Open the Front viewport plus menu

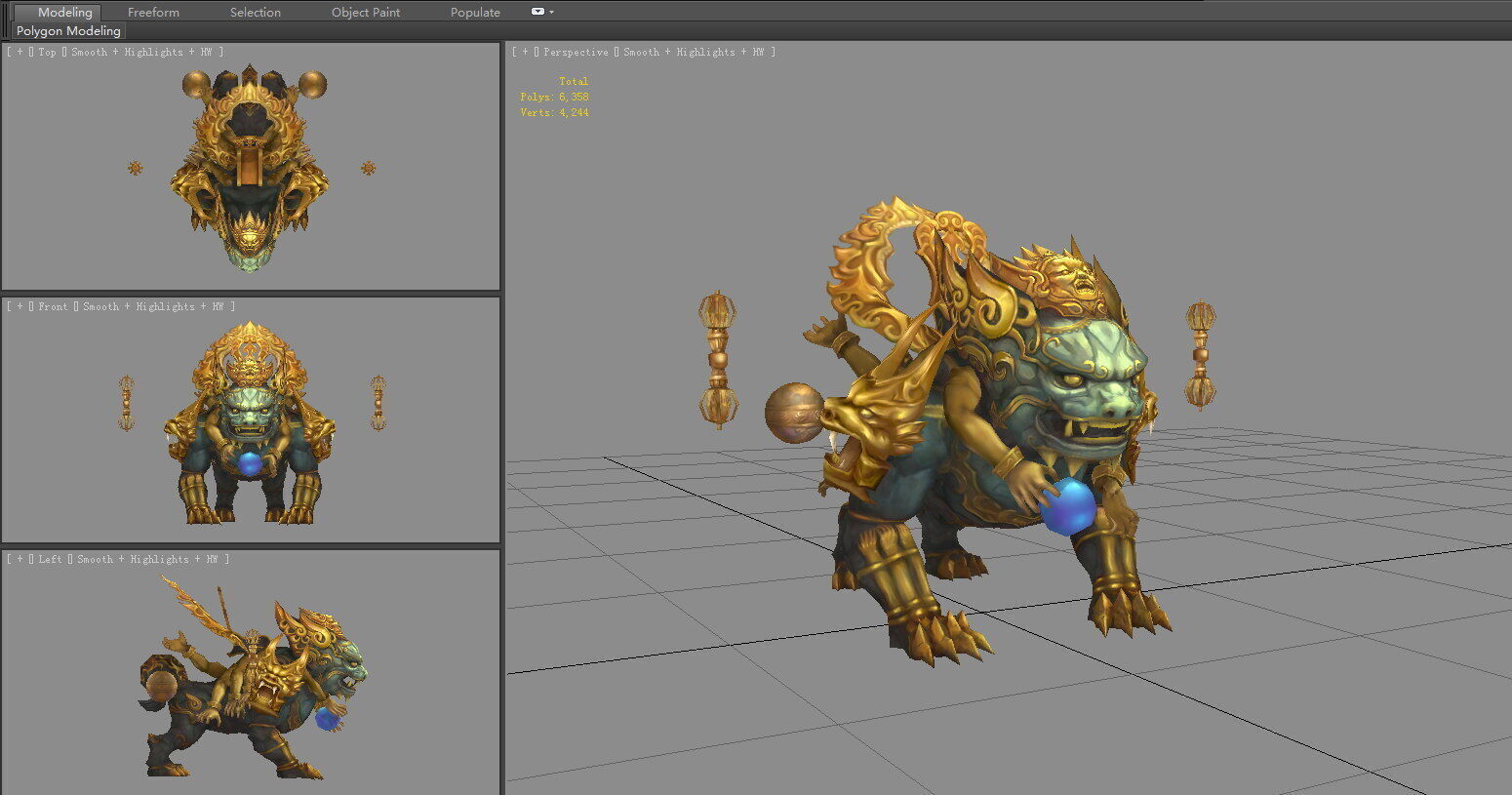[20, 306]
